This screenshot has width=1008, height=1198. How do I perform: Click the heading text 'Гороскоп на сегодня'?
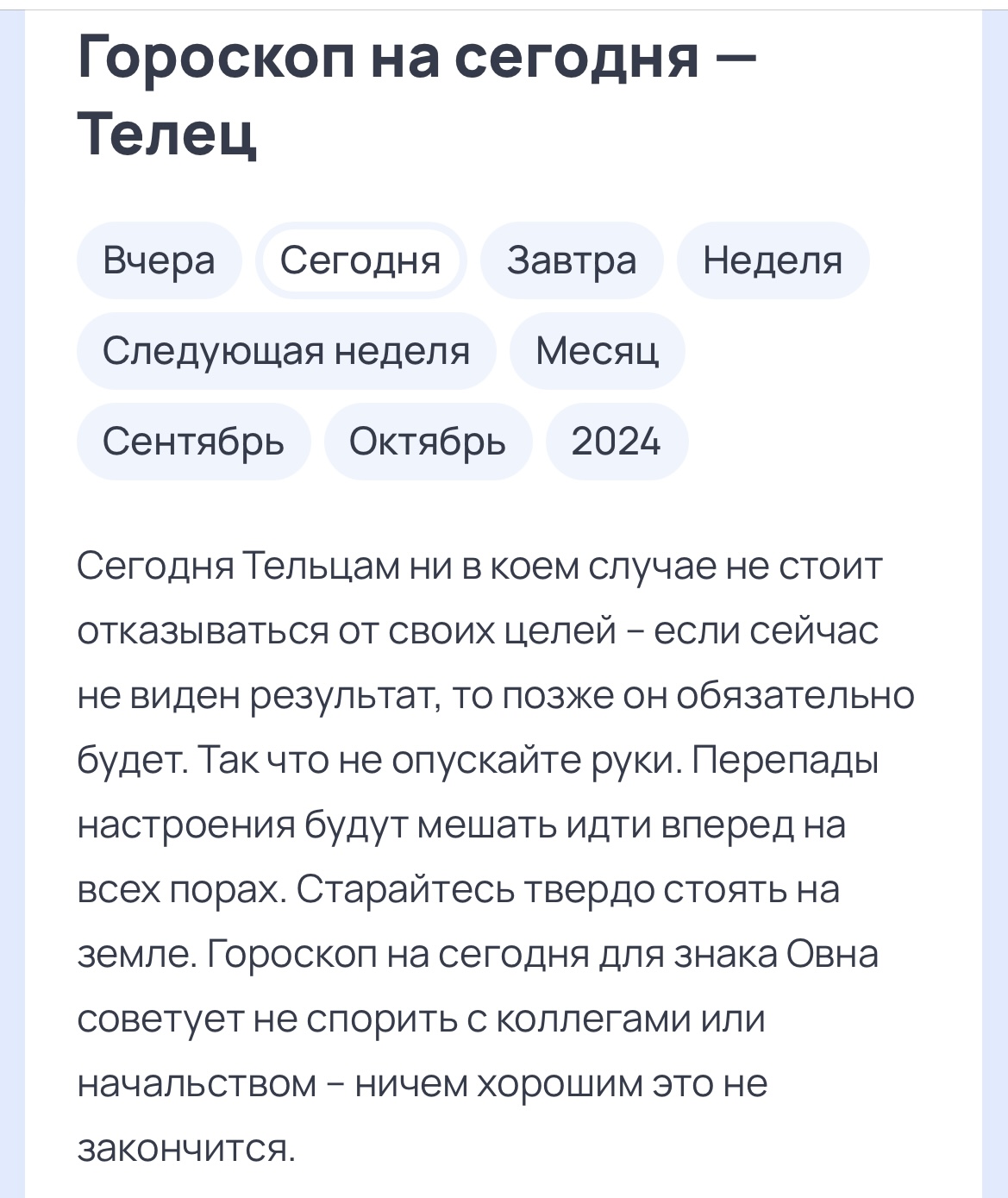coord(388,58)
